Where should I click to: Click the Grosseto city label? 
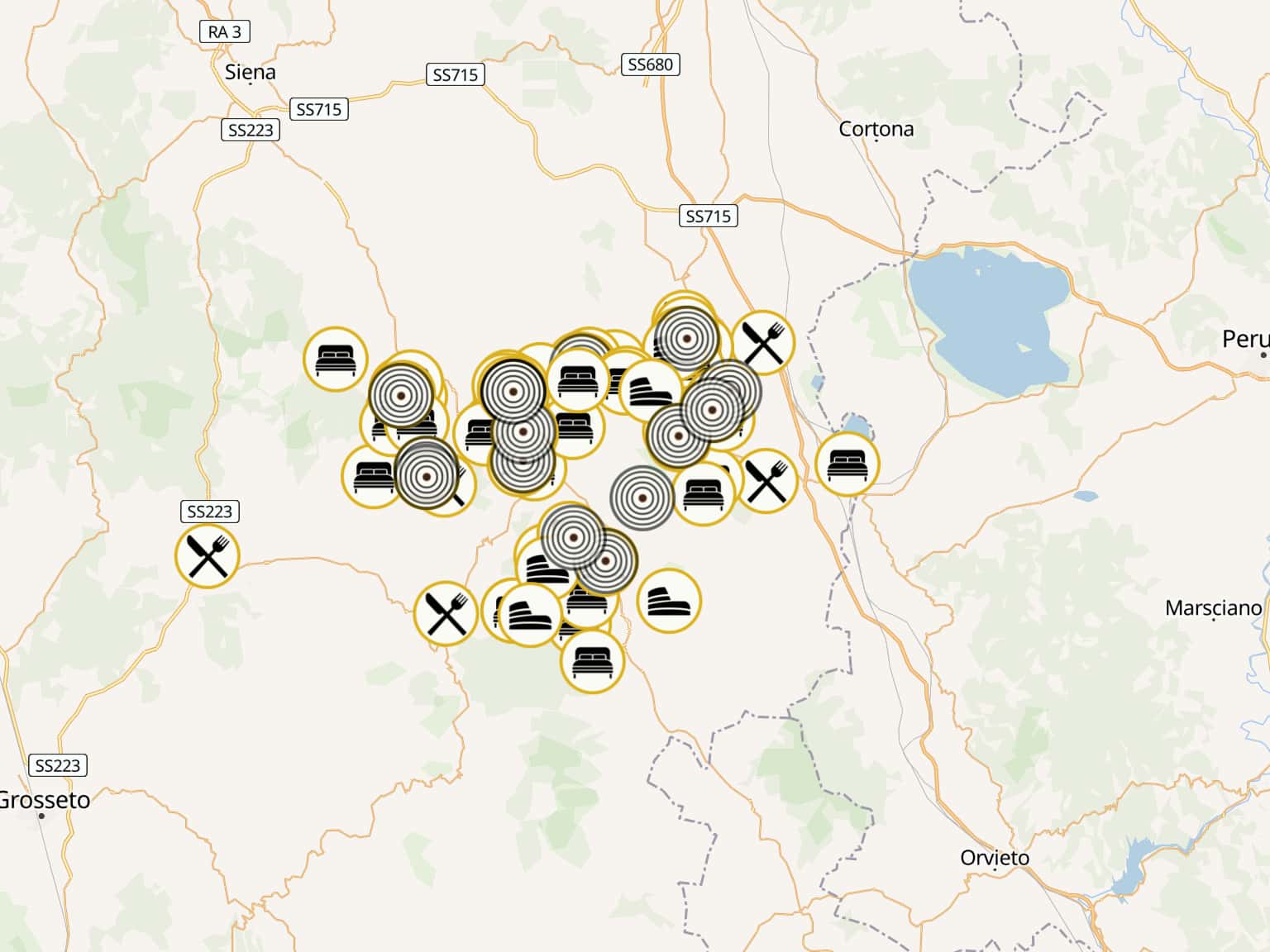45,800
